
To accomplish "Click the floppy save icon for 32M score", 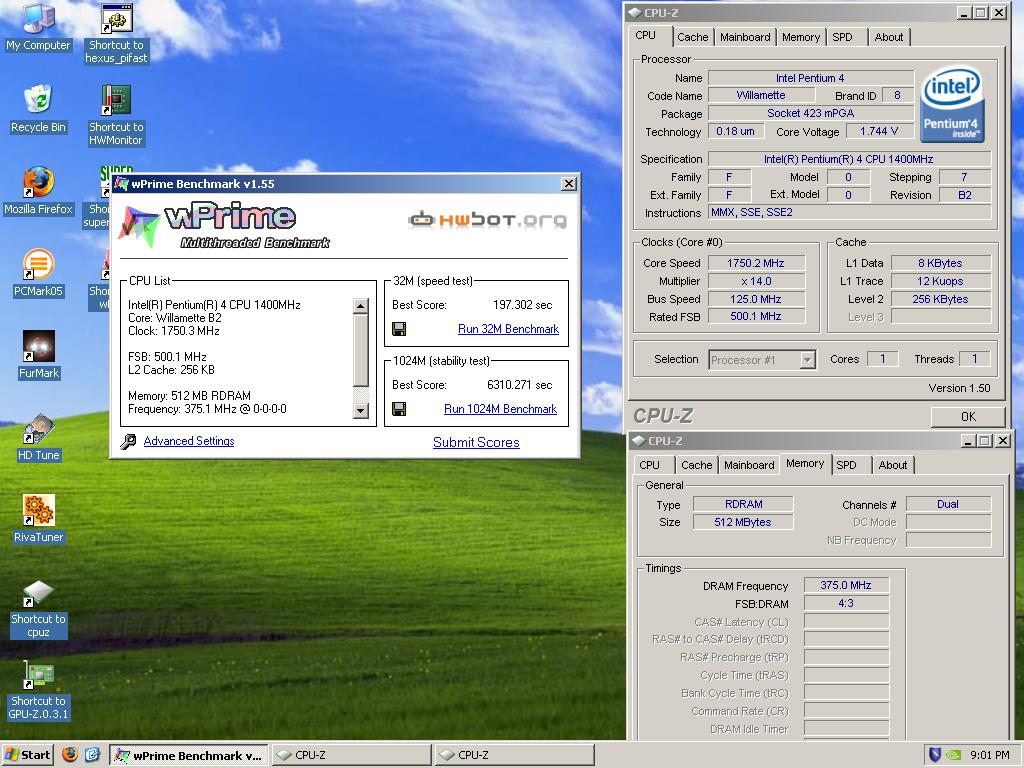I will point(399,329).
